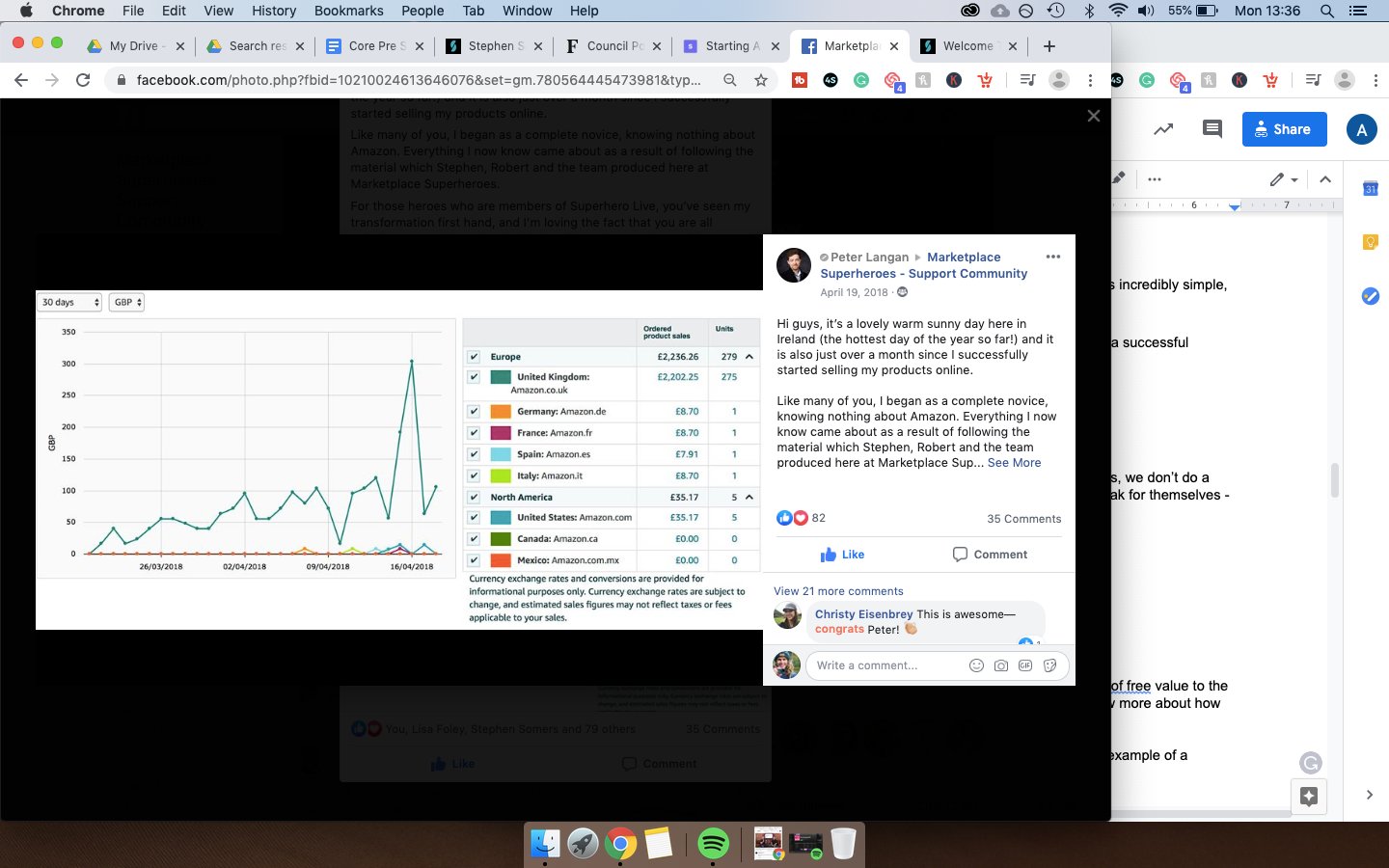
Task: Collapse the Europe row chevron
Action: click(x=749, y=357)
